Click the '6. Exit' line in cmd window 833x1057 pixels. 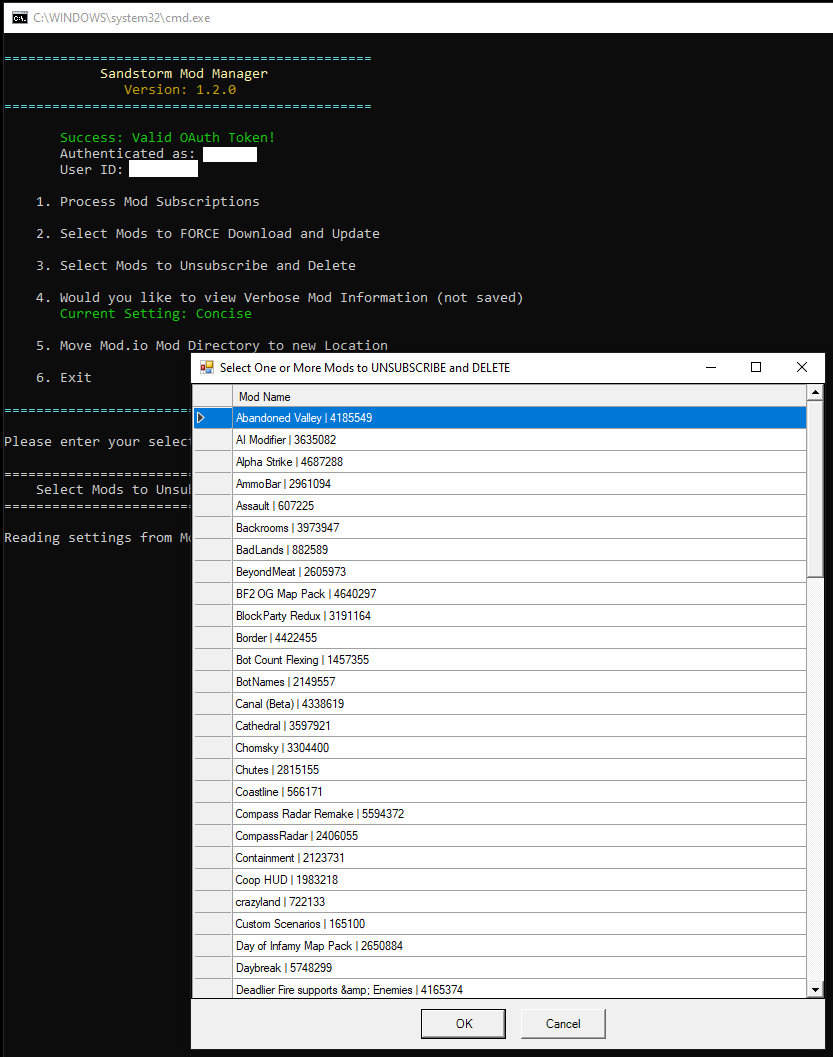pos(63,378)
